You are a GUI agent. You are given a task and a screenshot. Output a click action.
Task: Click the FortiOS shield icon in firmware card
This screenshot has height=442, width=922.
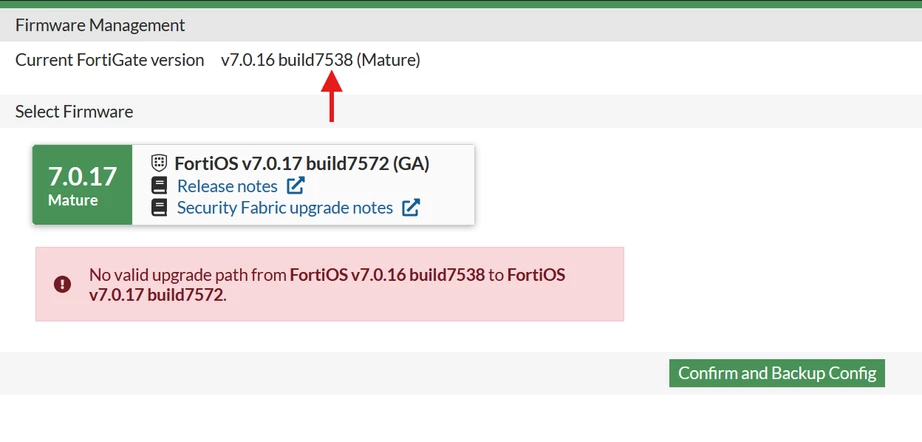click(x=159, y=163)
